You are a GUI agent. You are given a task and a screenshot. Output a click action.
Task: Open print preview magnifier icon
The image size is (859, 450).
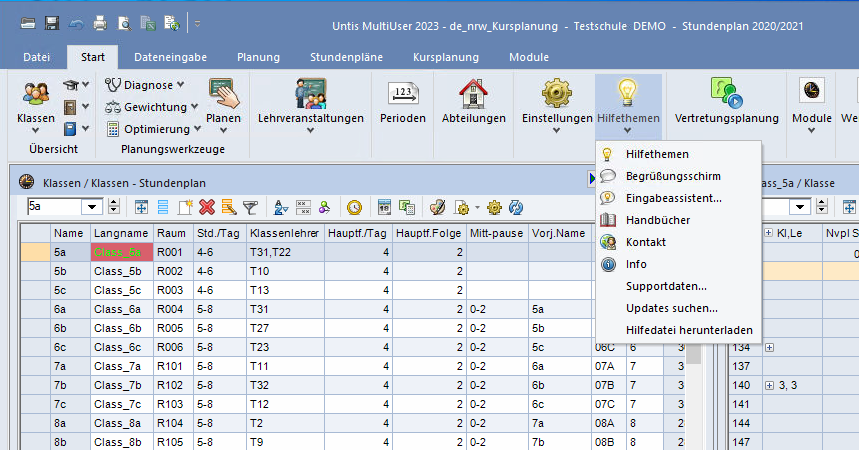(124, 23)
